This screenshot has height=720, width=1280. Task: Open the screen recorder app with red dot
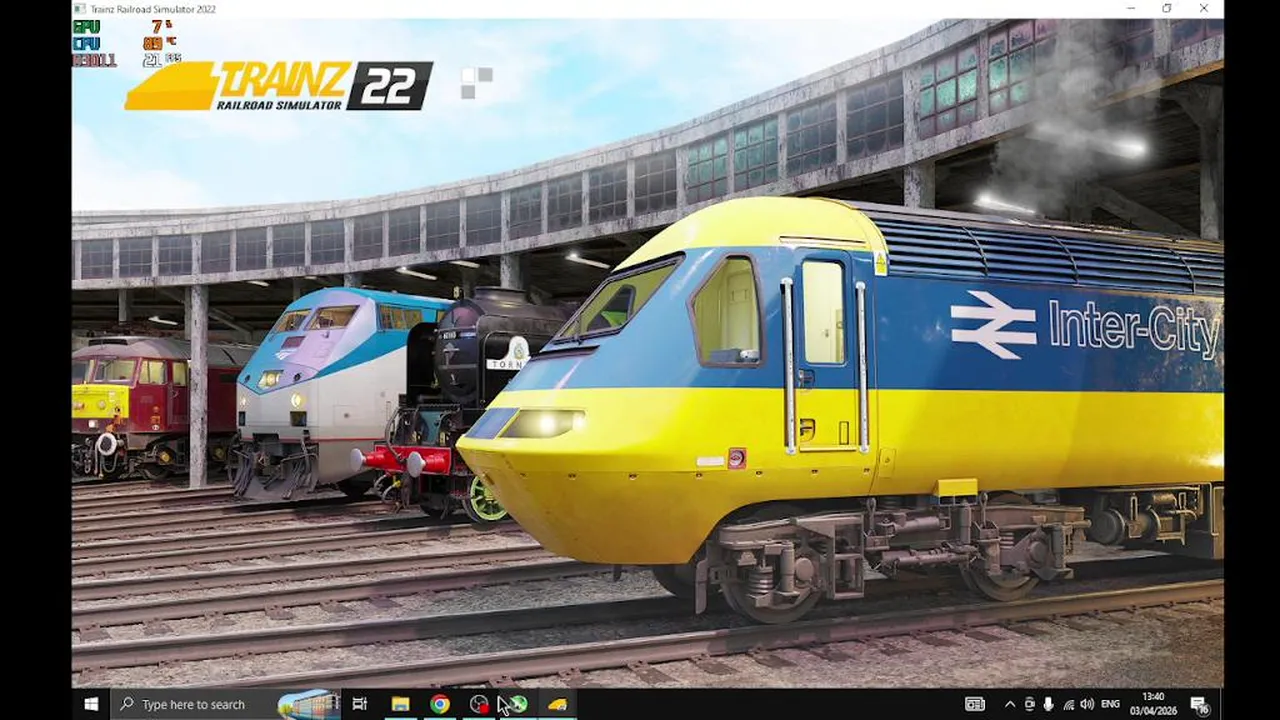click(x=479, y=704)
